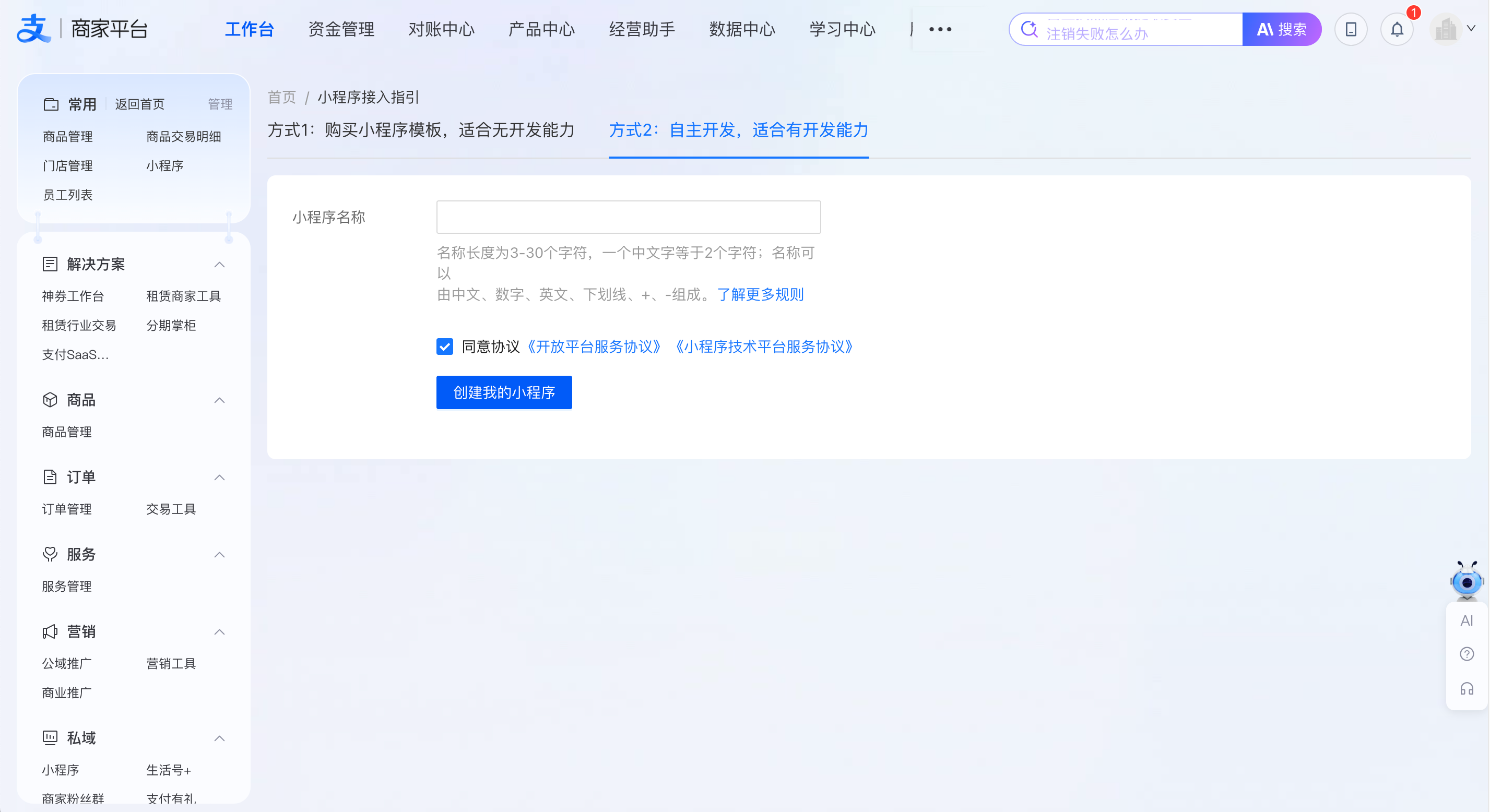Switch to 方式1 购买小程序模板 tab

point(421,130)
